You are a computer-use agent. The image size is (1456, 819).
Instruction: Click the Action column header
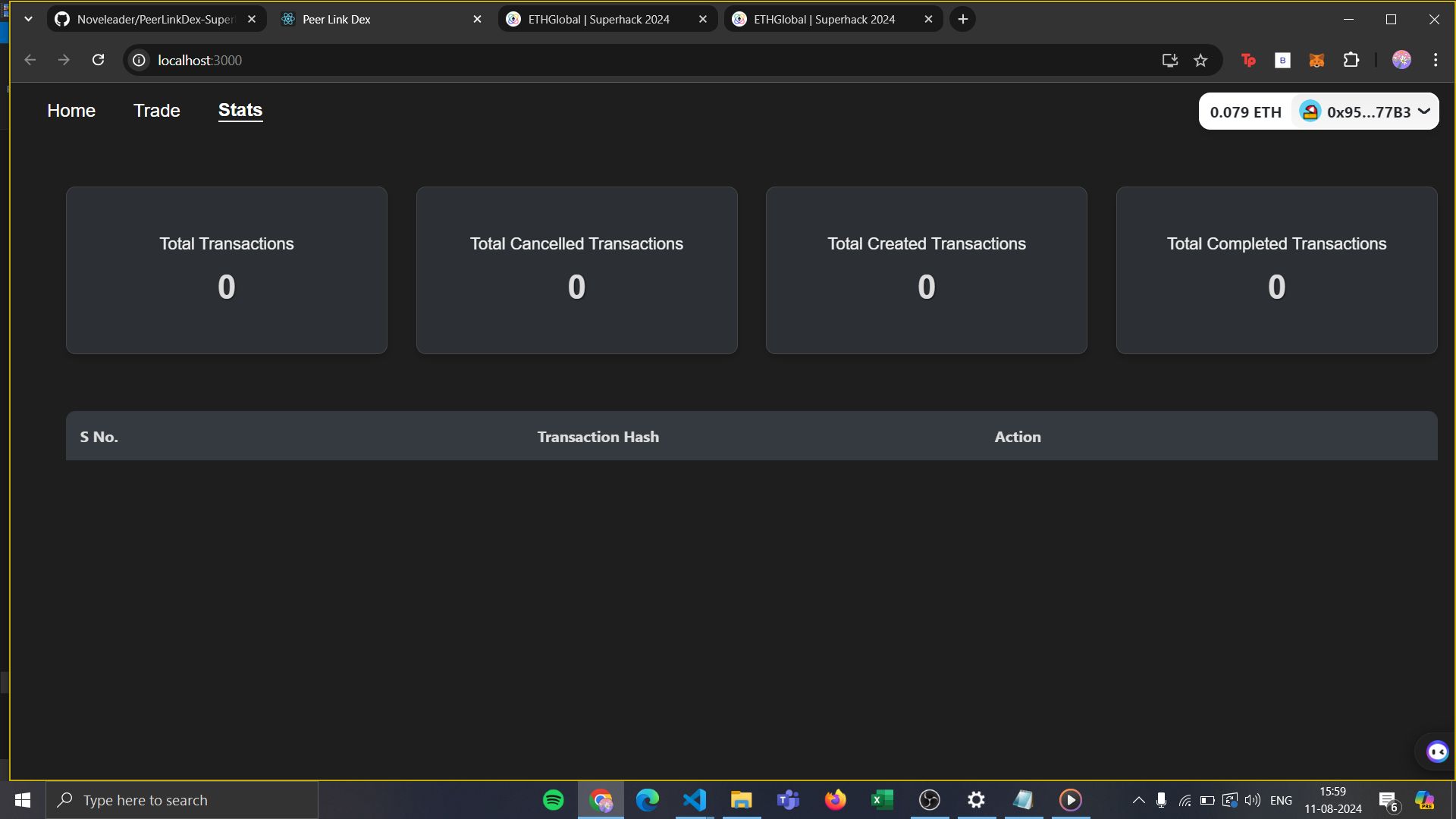pyautogui.click(x=1017, y=435)
